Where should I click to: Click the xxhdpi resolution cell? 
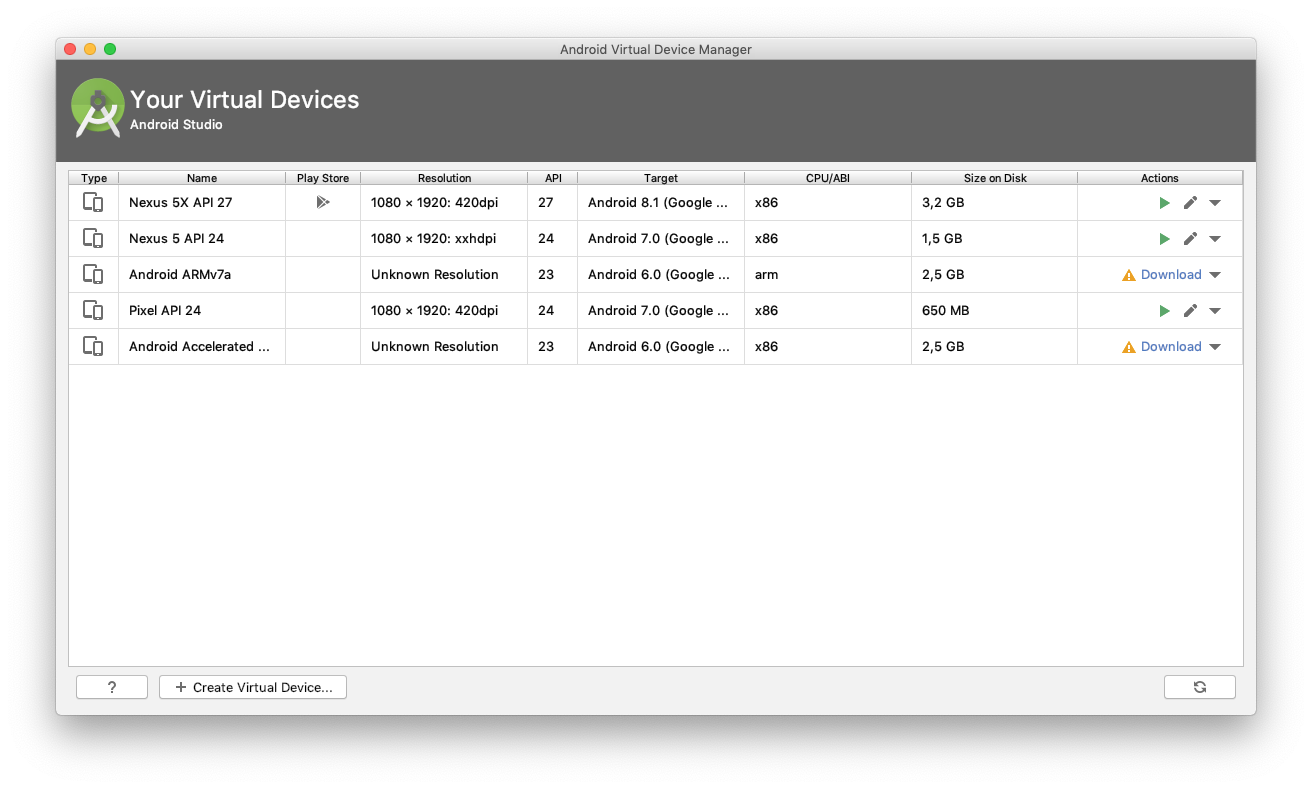pos(444,239)
